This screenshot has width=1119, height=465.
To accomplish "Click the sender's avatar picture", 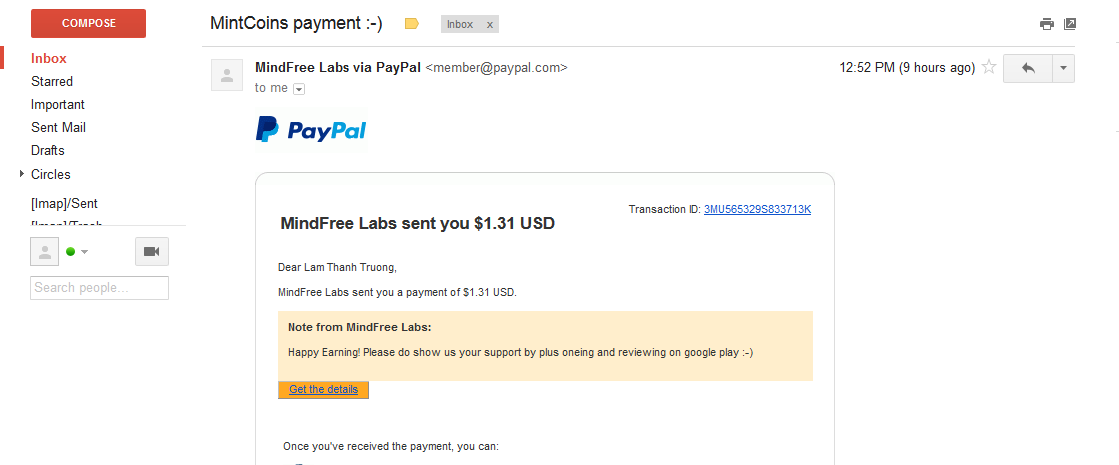I will point(227,75).
